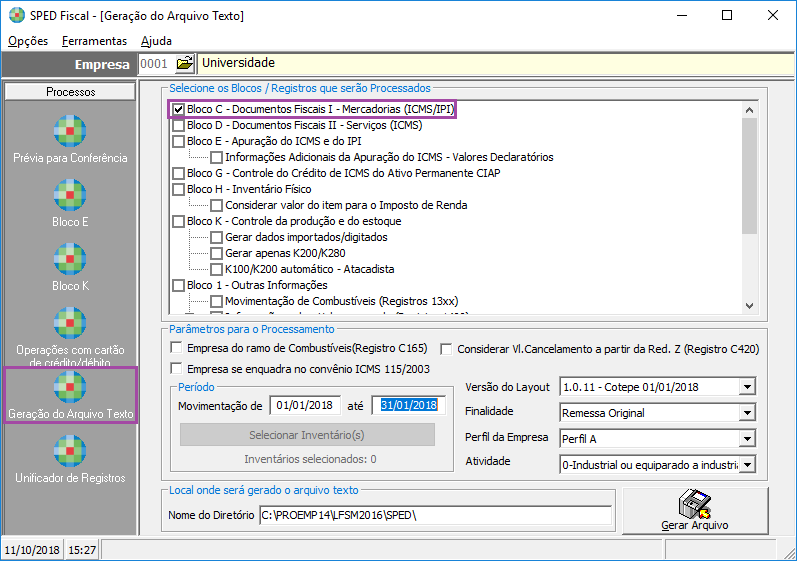The image size is (797, 561).
Task: Check Bloco H - Inventário Físico
Action: pyautogui.click(x=178, y=189)
